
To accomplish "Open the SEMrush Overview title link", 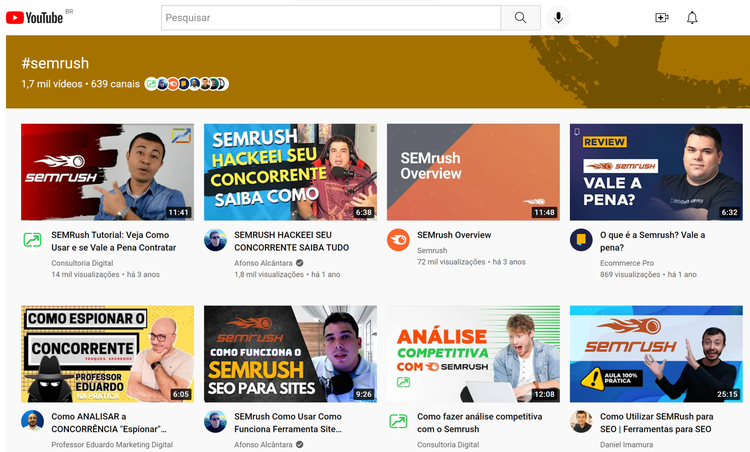I will click(454, 235).
